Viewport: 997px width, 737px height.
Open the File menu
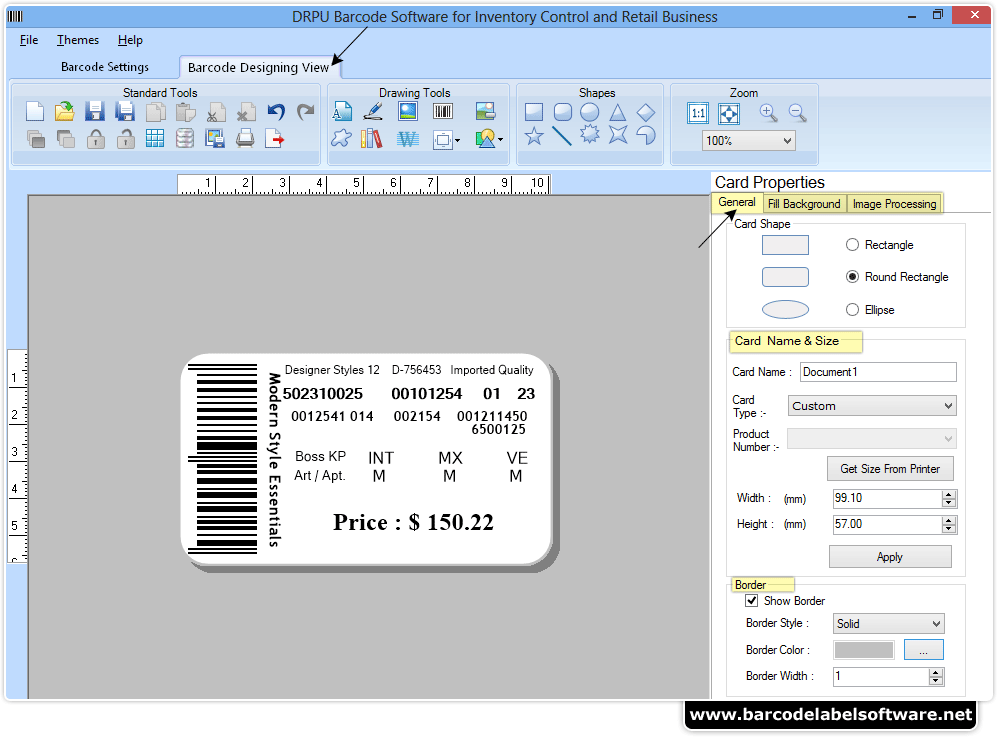[29, 40]
